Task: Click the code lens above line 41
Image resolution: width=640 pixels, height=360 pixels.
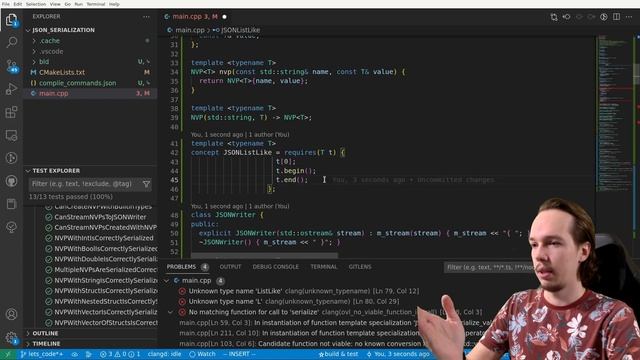Action: [240, 135]
